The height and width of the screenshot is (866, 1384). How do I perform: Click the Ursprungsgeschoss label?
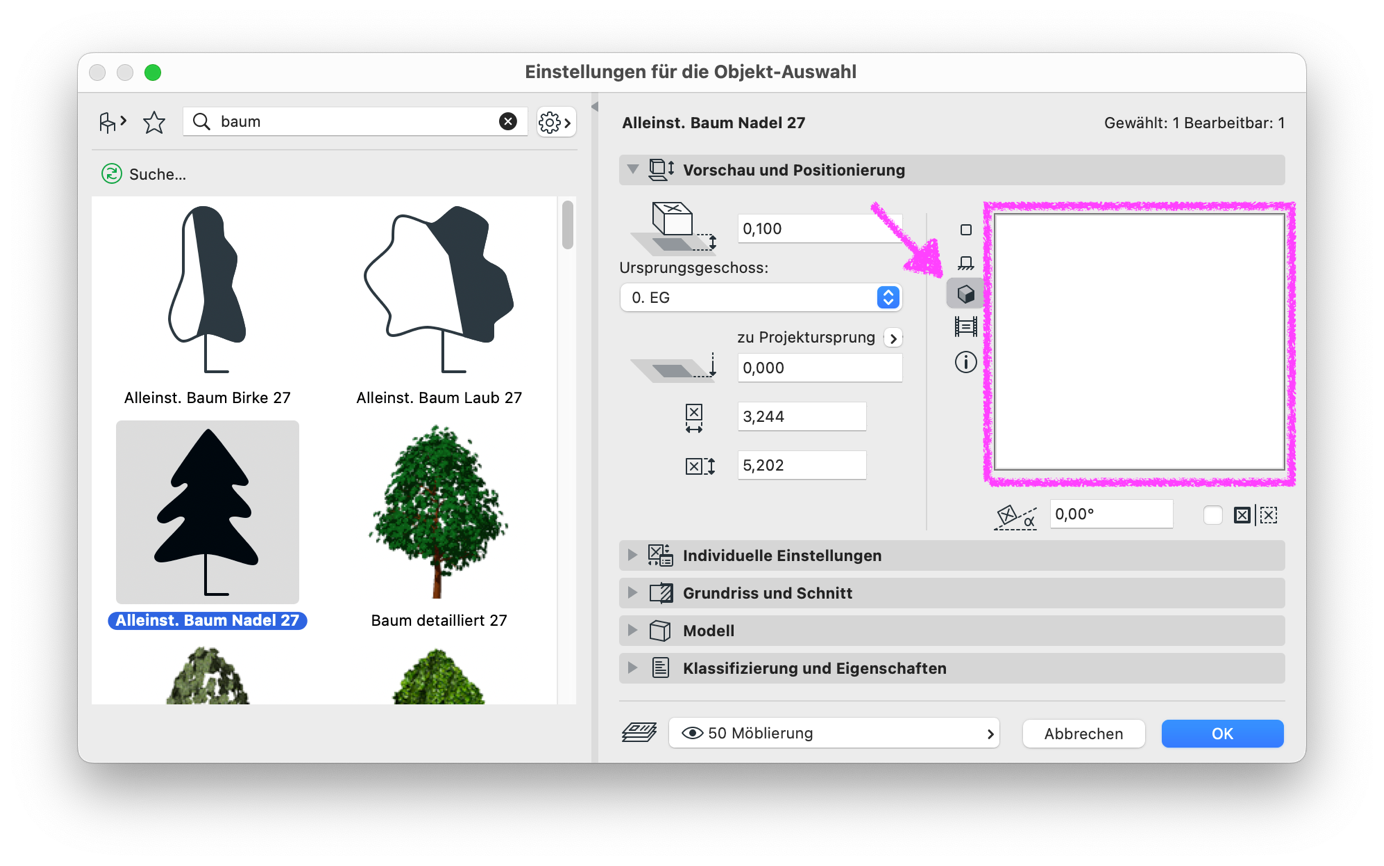695,269
